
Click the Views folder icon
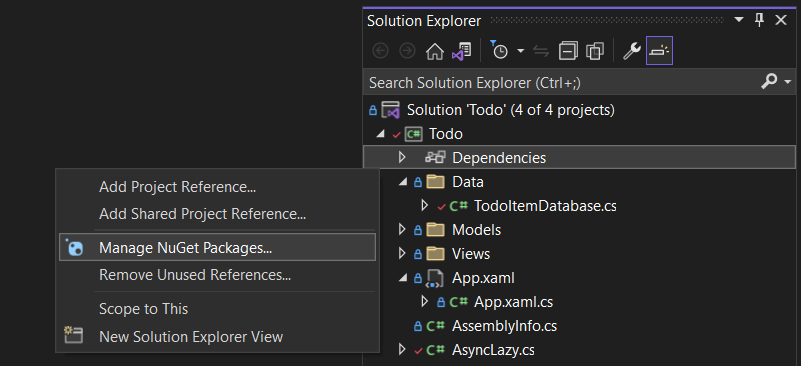[435, 254]
